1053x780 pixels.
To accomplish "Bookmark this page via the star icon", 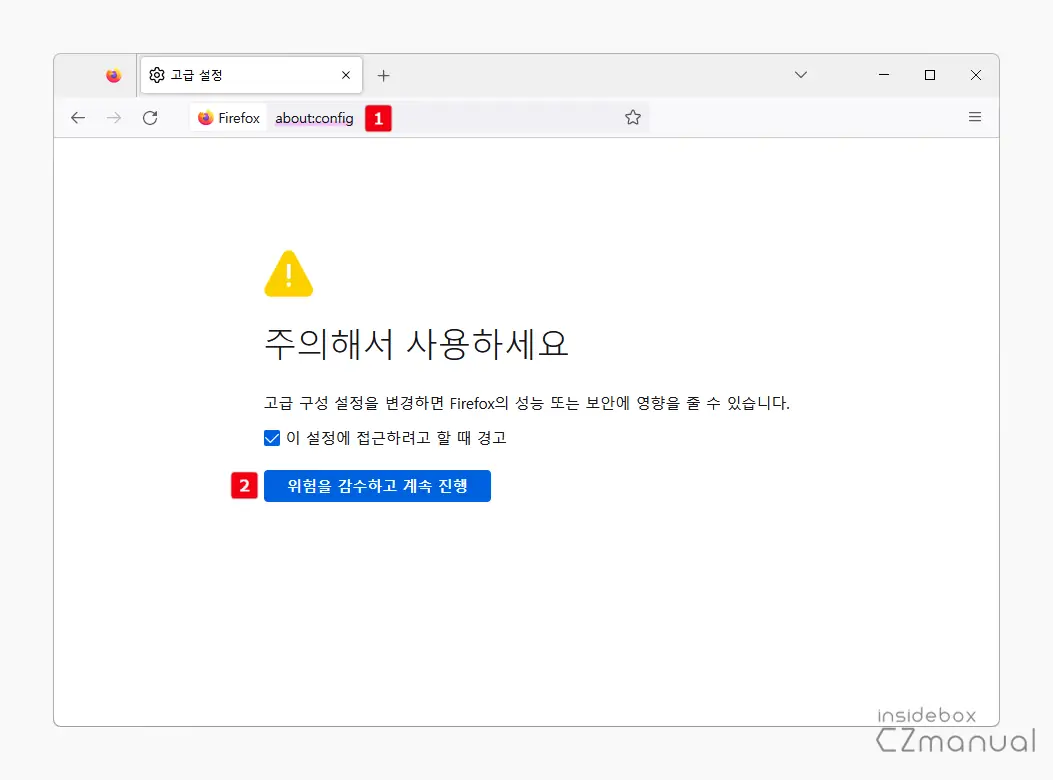I will point(632,117).
